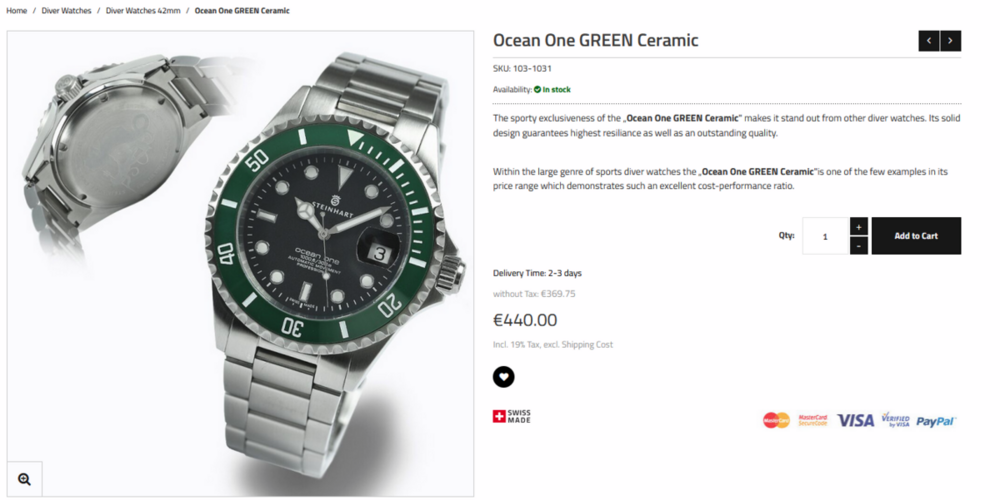Screen dimensions: 1000x500
Task: Go to next product arrow
Action: pyautogui.click(x=950, y=41)
